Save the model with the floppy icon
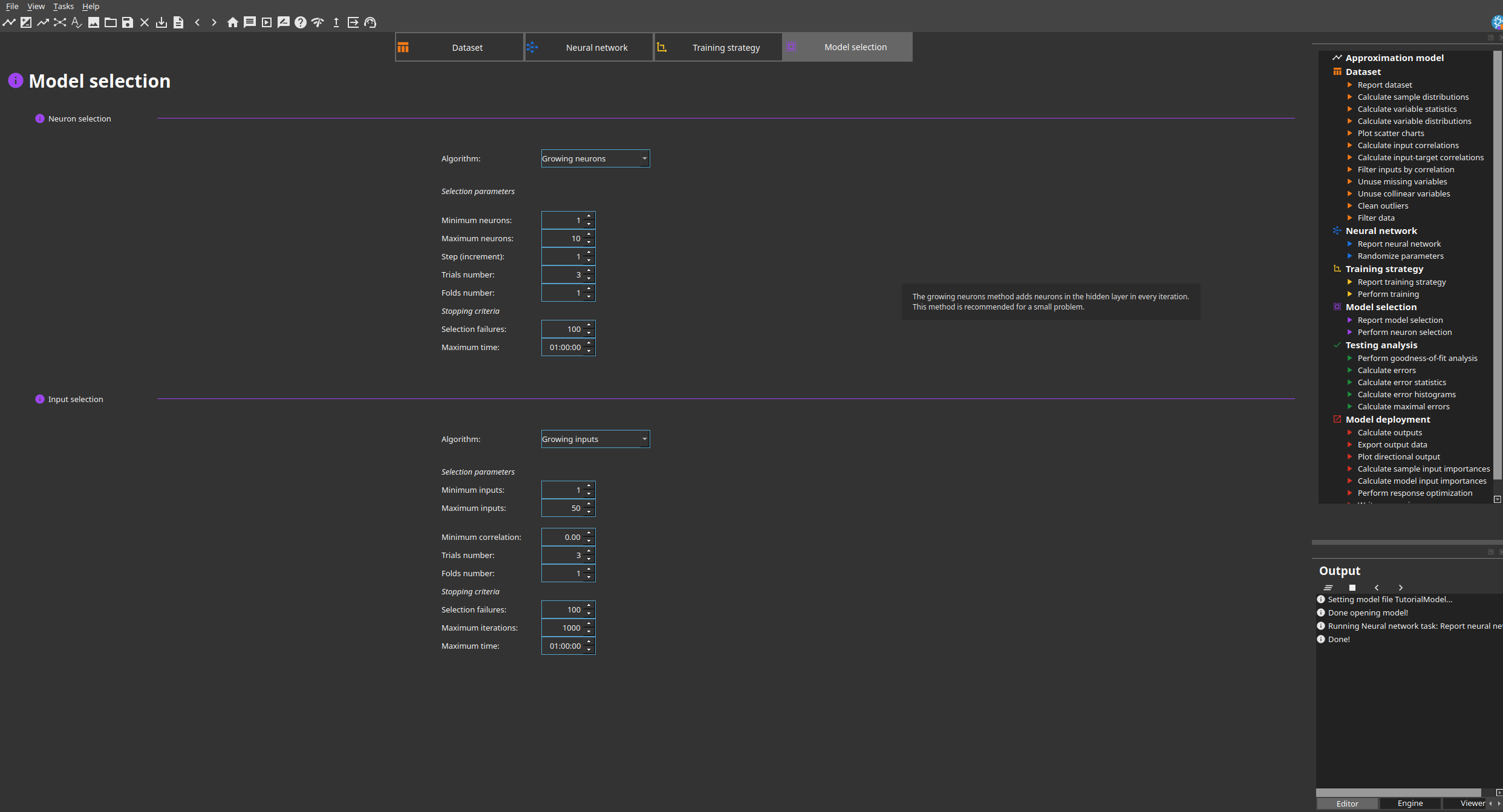This screenshot has height=812, width=1503. (x=128, y=22)
